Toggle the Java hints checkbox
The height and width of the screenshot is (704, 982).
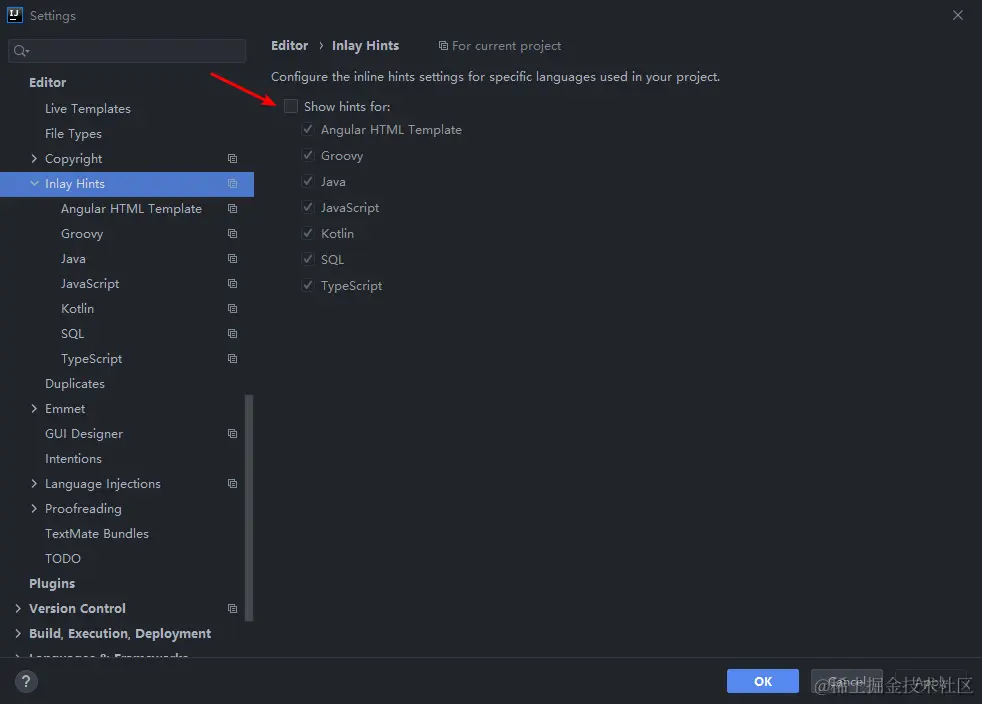click(308, 182)
